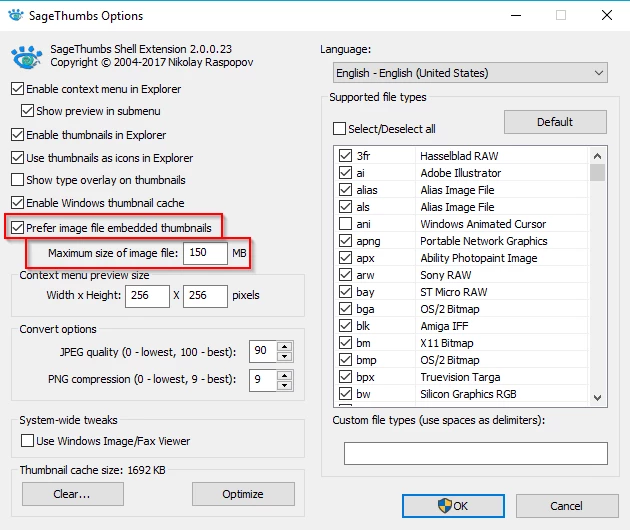Toggle Enable thumbnails in Explorer
Screen dimensions: 630x530
pyautogui.click(x=17, y=135)
